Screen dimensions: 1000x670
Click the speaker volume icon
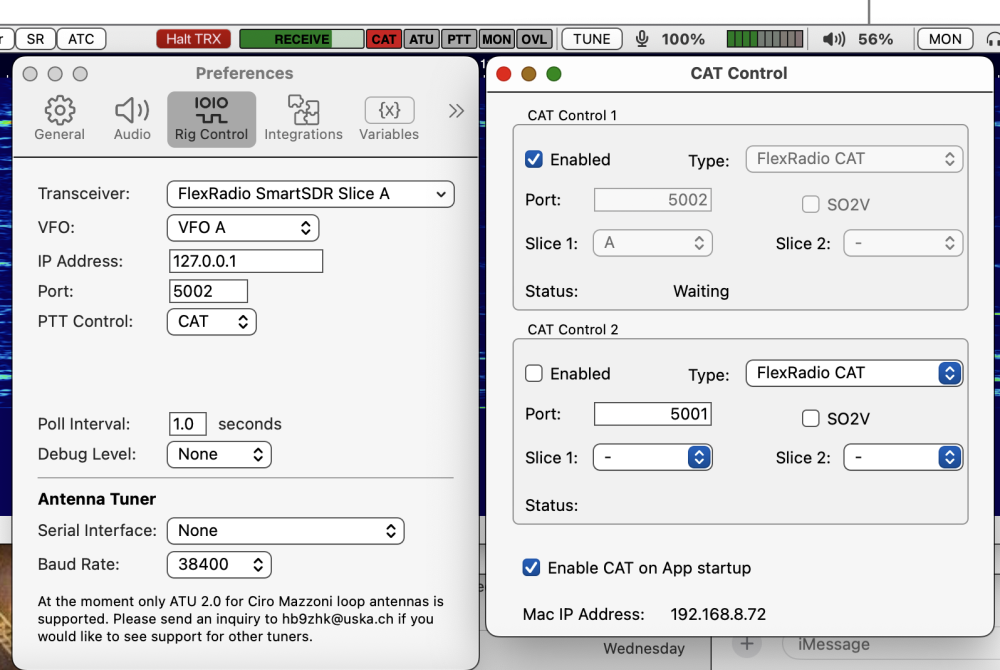click(834, 39)
